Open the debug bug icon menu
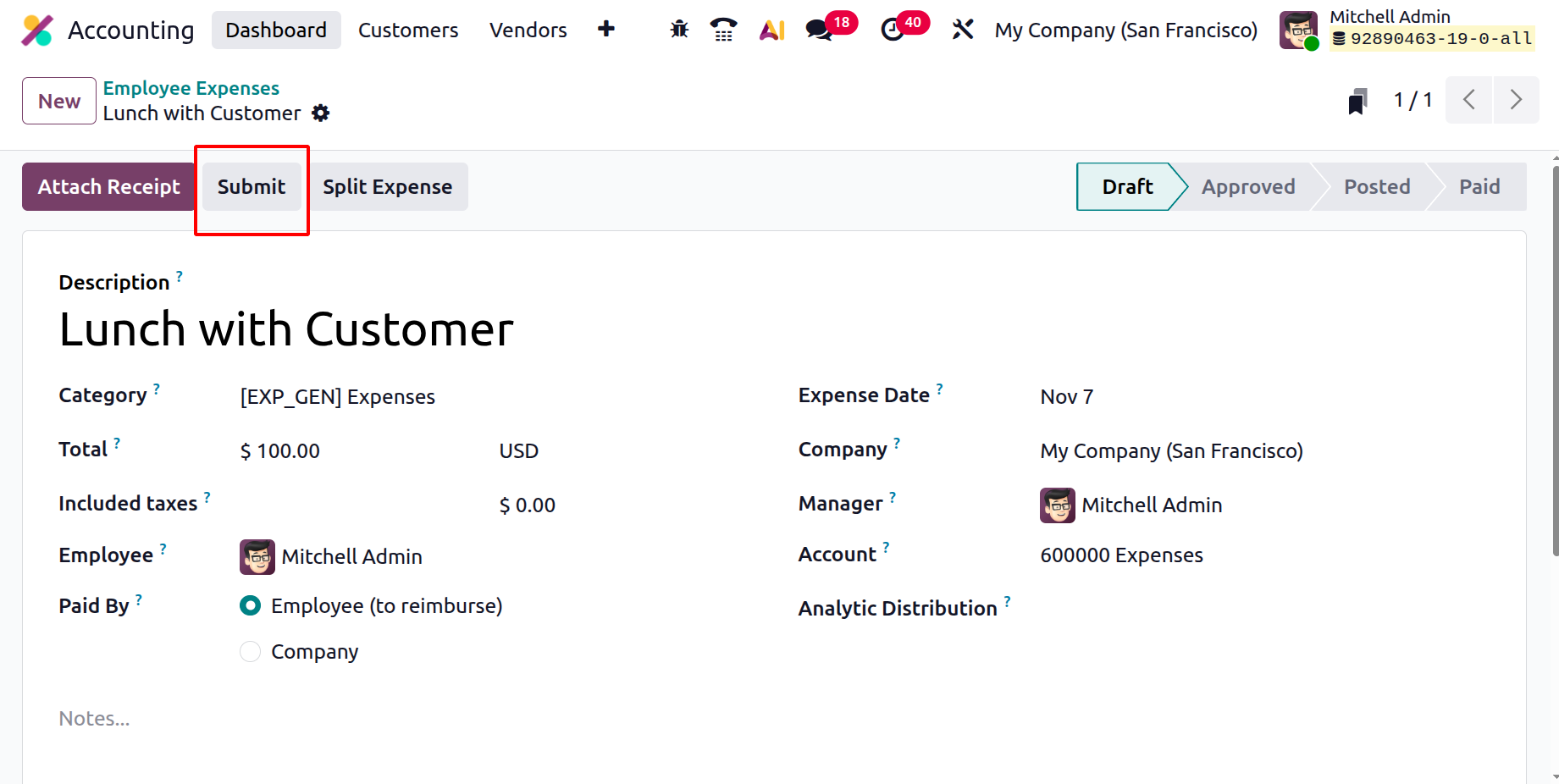Image resolution: width=1559 pixels, height=784 pixels. pyautogui.click(x=679, y=30)
